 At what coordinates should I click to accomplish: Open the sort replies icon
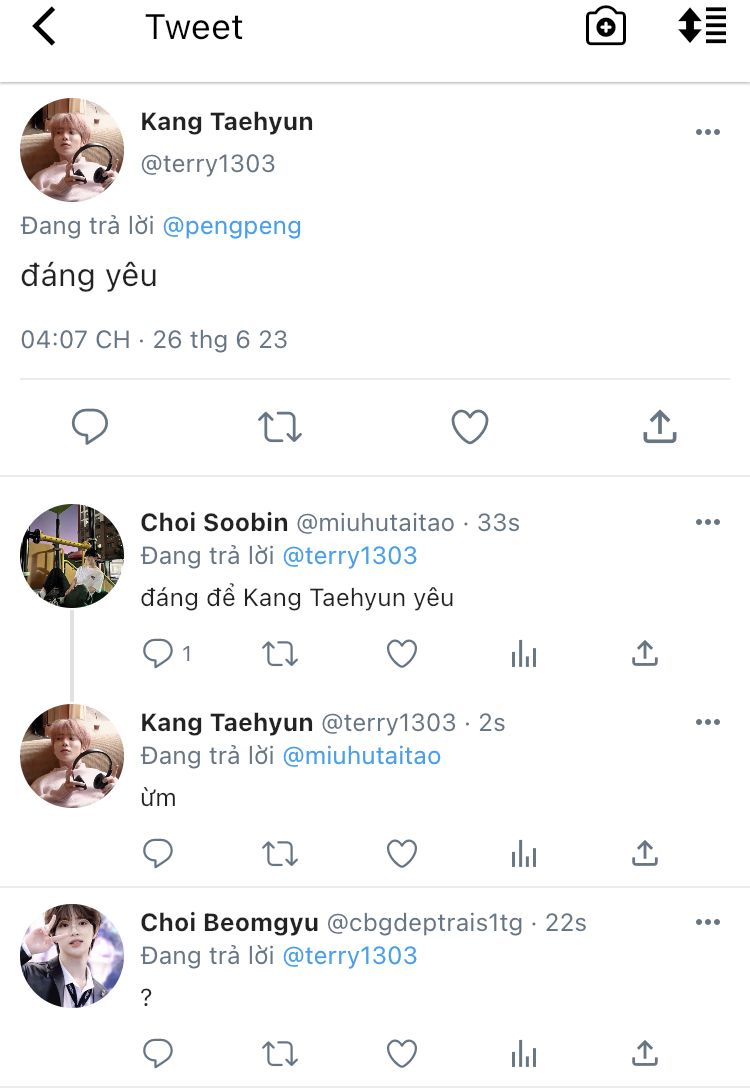point(701,26)
